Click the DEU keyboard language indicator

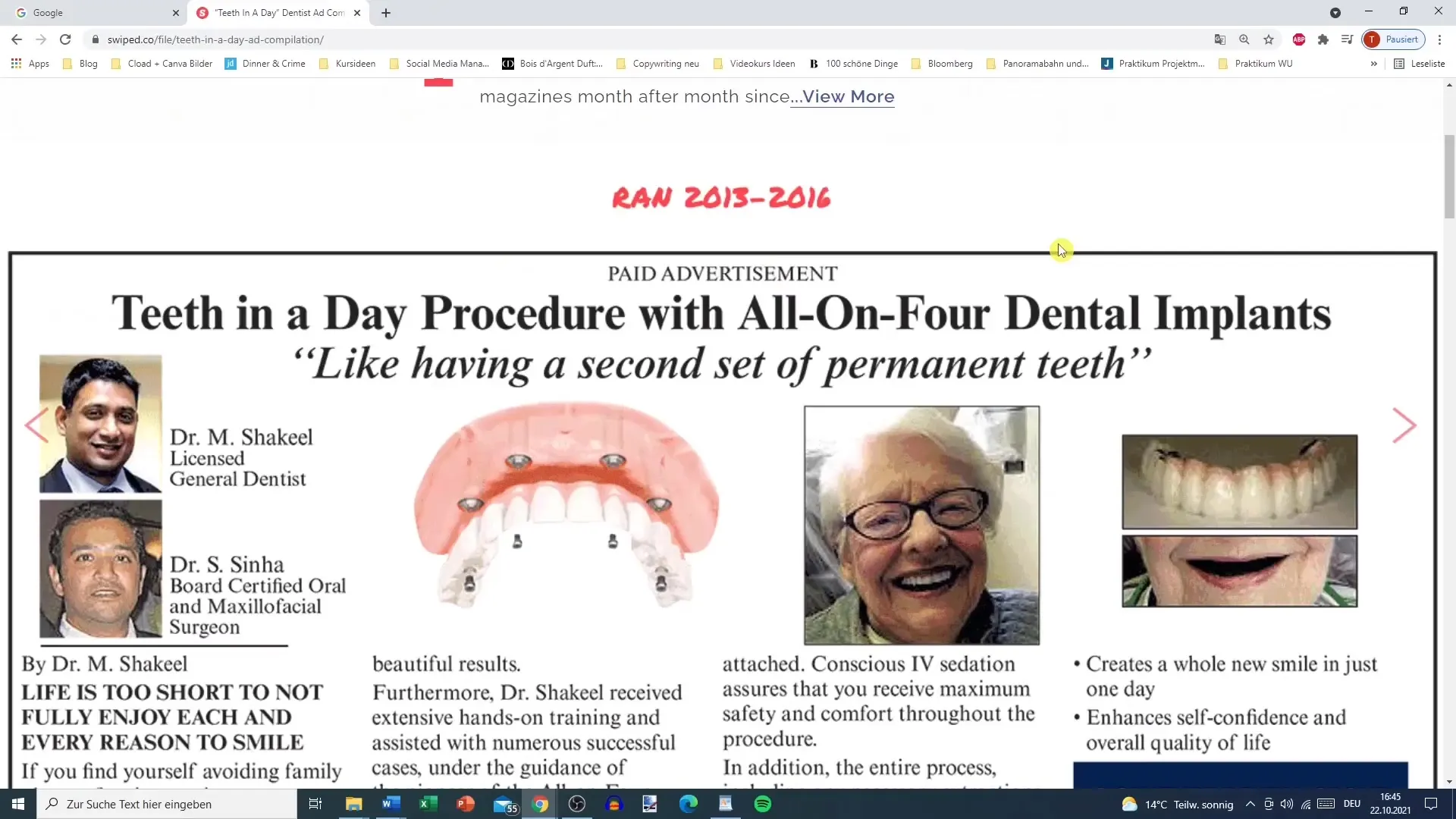click(1352, 804)
